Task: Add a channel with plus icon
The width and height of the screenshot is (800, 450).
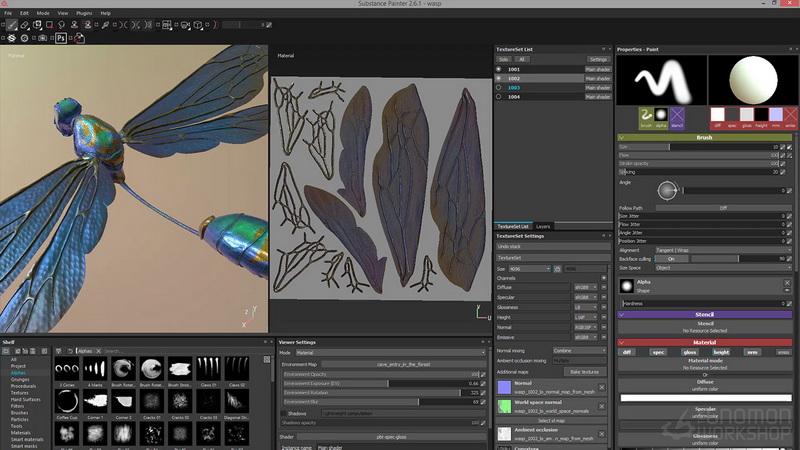Action: coord(604,278)
